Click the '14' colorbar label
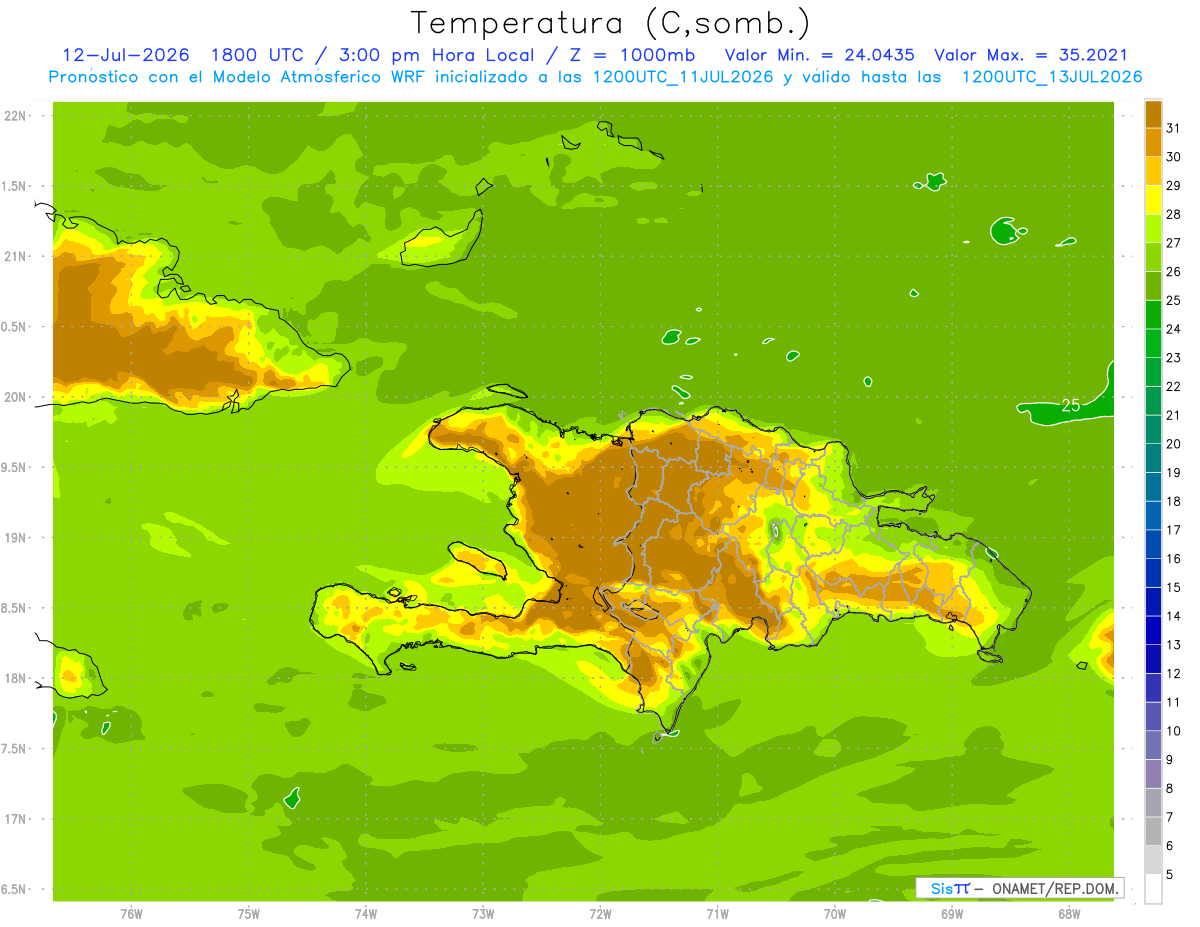The image size is (1200, 927). click(x=1173, y=616)
